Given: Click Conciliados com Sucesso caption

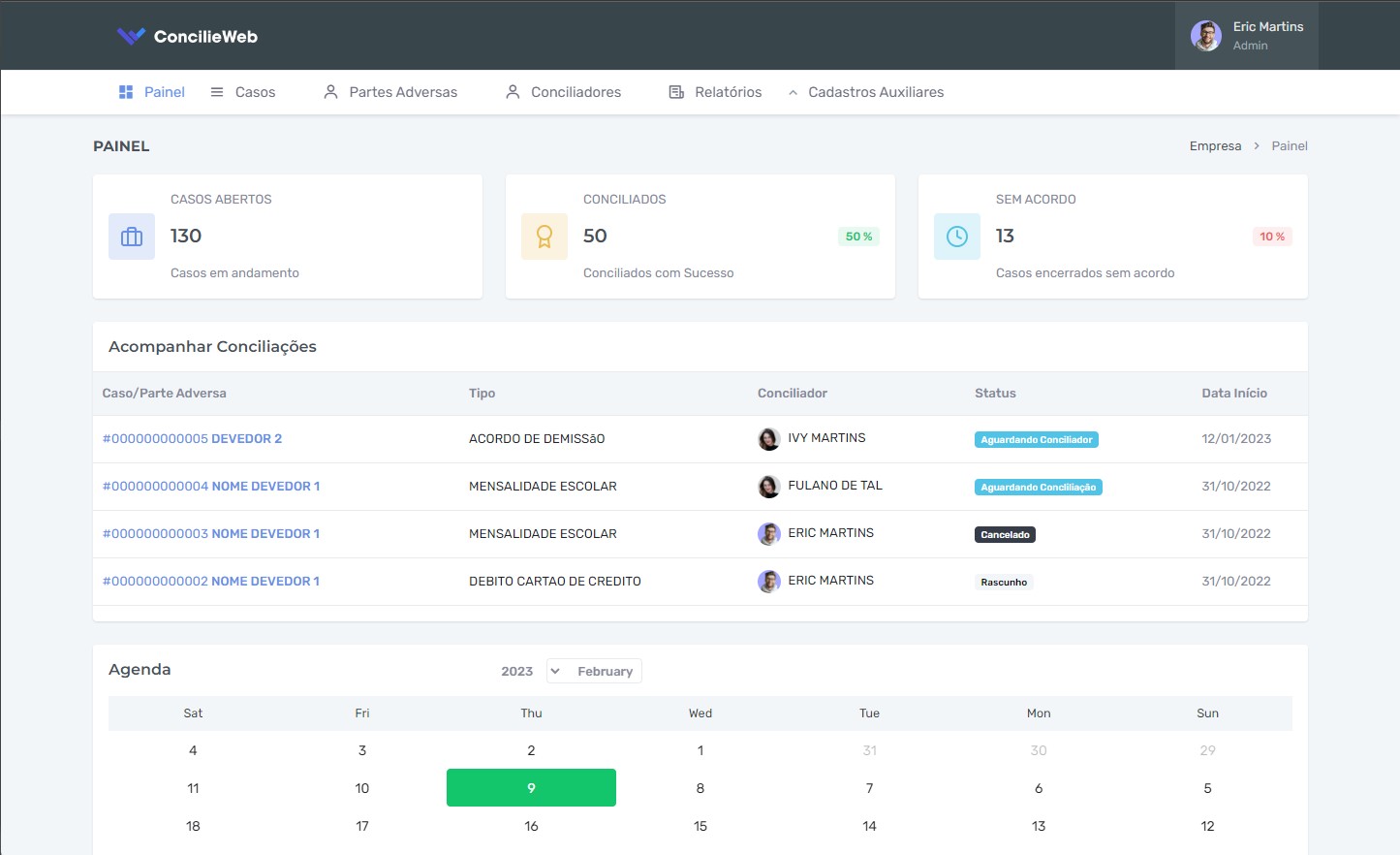Looking at the screenshot, I should tap(659, 273).
